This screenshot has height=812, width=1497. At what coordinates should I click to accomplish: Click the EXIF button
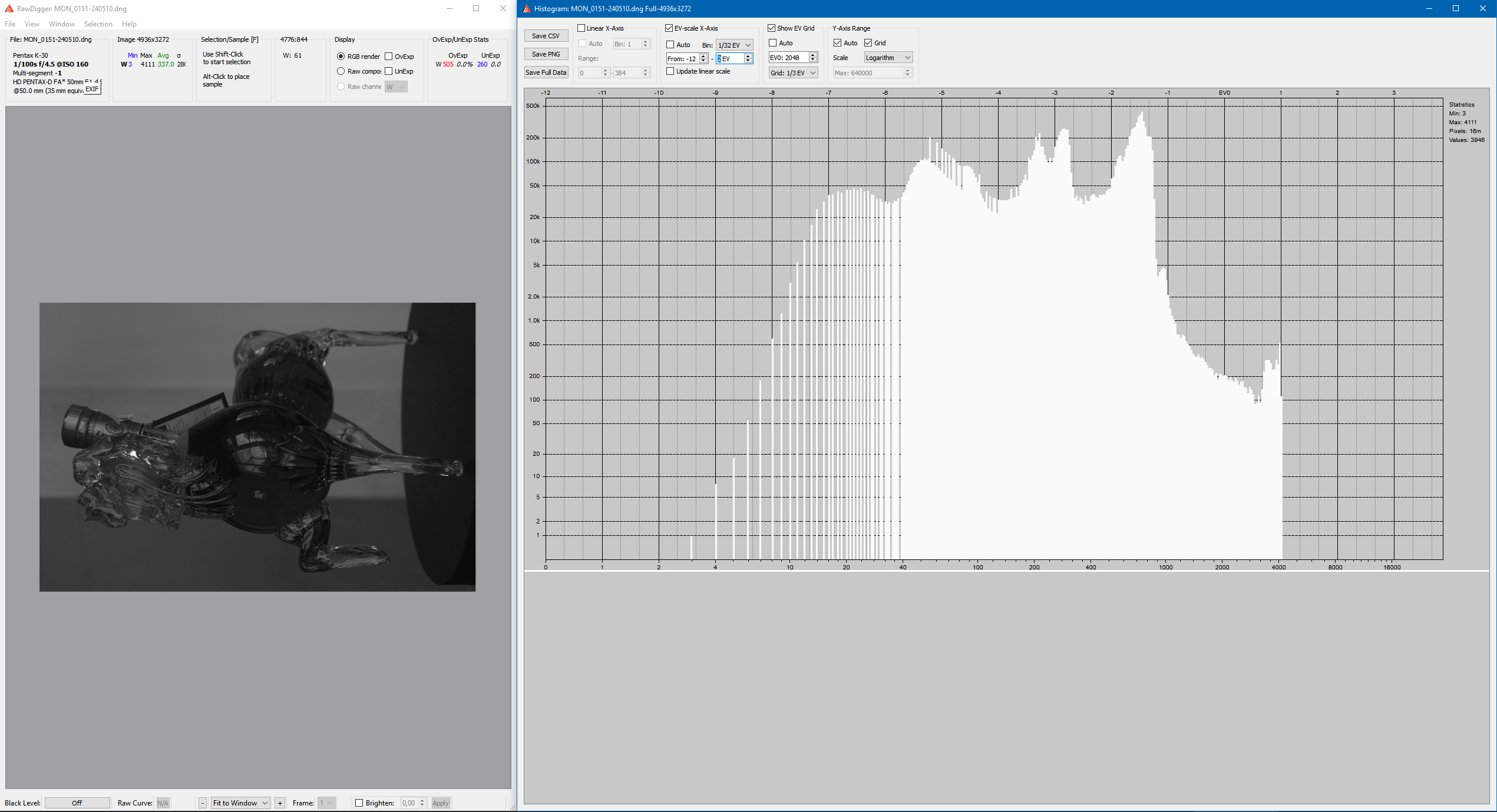(x=92, y=89)
